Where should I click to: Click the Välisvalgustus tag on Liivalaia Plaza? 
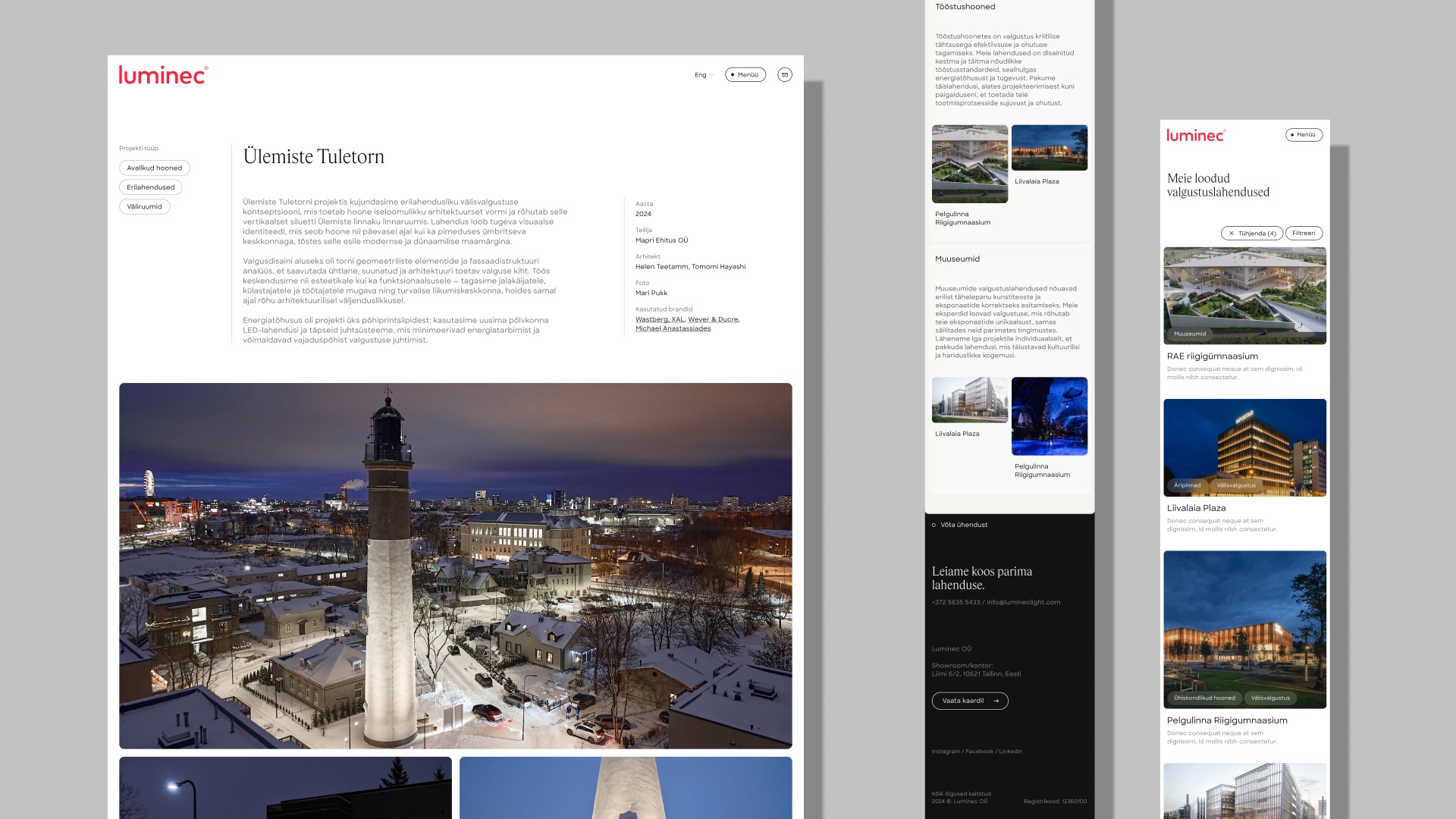click(1236, 485)
